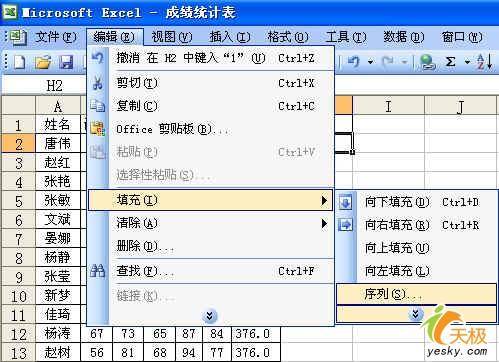Open the toolbar Undo history dropdown arrow

coord(370,62)
